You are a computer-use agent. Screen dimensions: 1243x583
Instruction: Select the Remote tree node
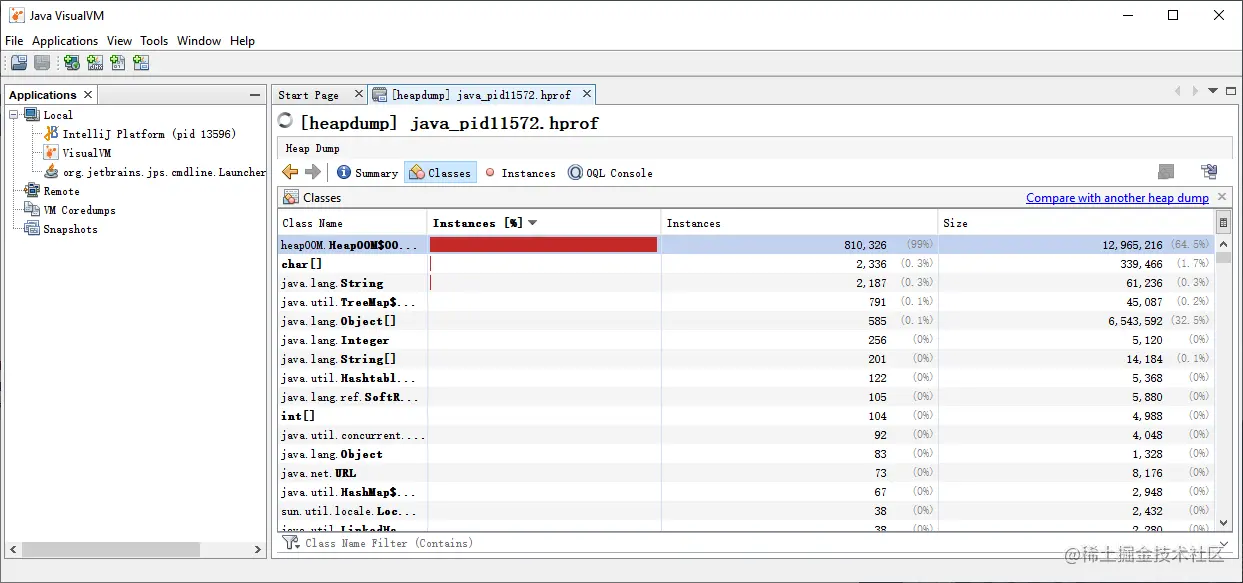61,191
